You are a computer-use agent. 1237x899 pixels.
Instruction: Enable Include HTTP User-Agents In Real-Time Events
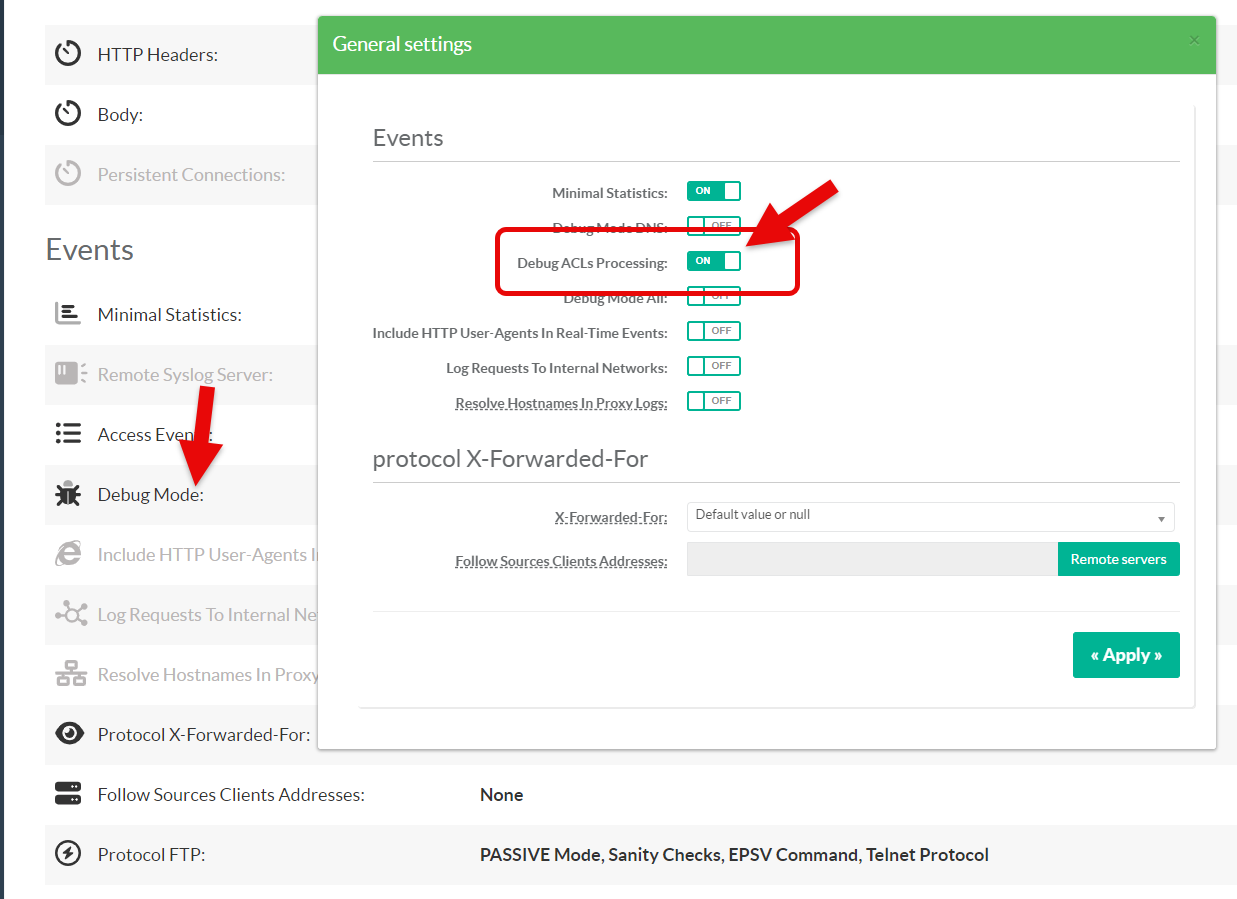click(713, 331)
